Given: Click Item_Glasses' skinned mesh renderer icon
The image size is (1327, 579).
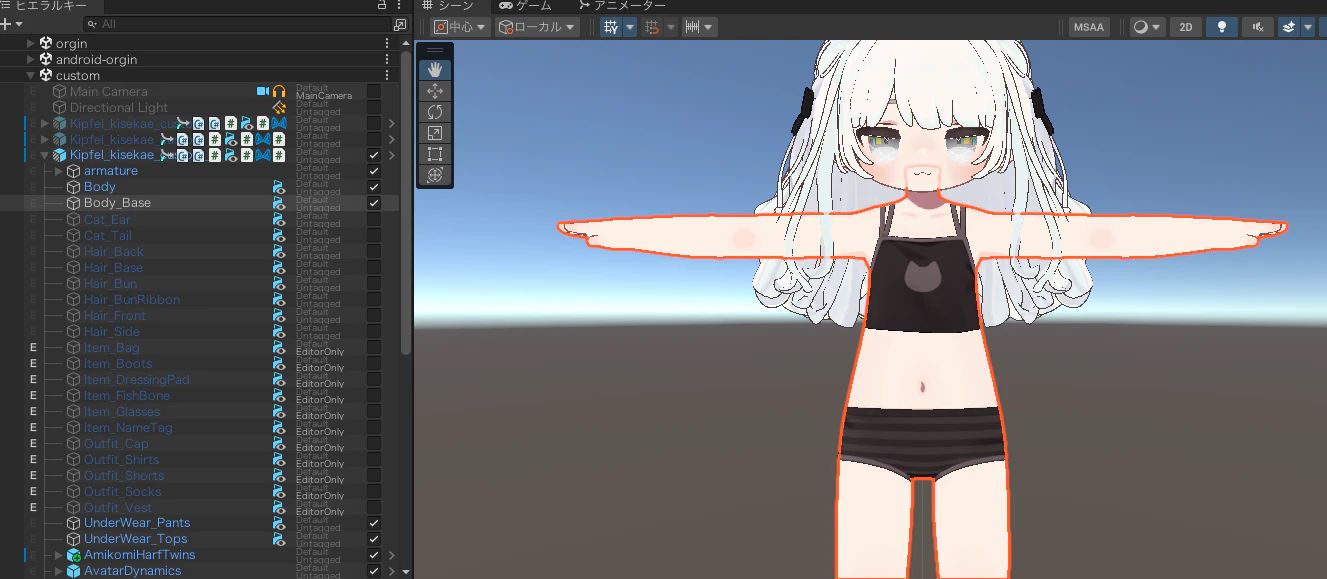Looking at the screenshot, I should click(279, 411).
